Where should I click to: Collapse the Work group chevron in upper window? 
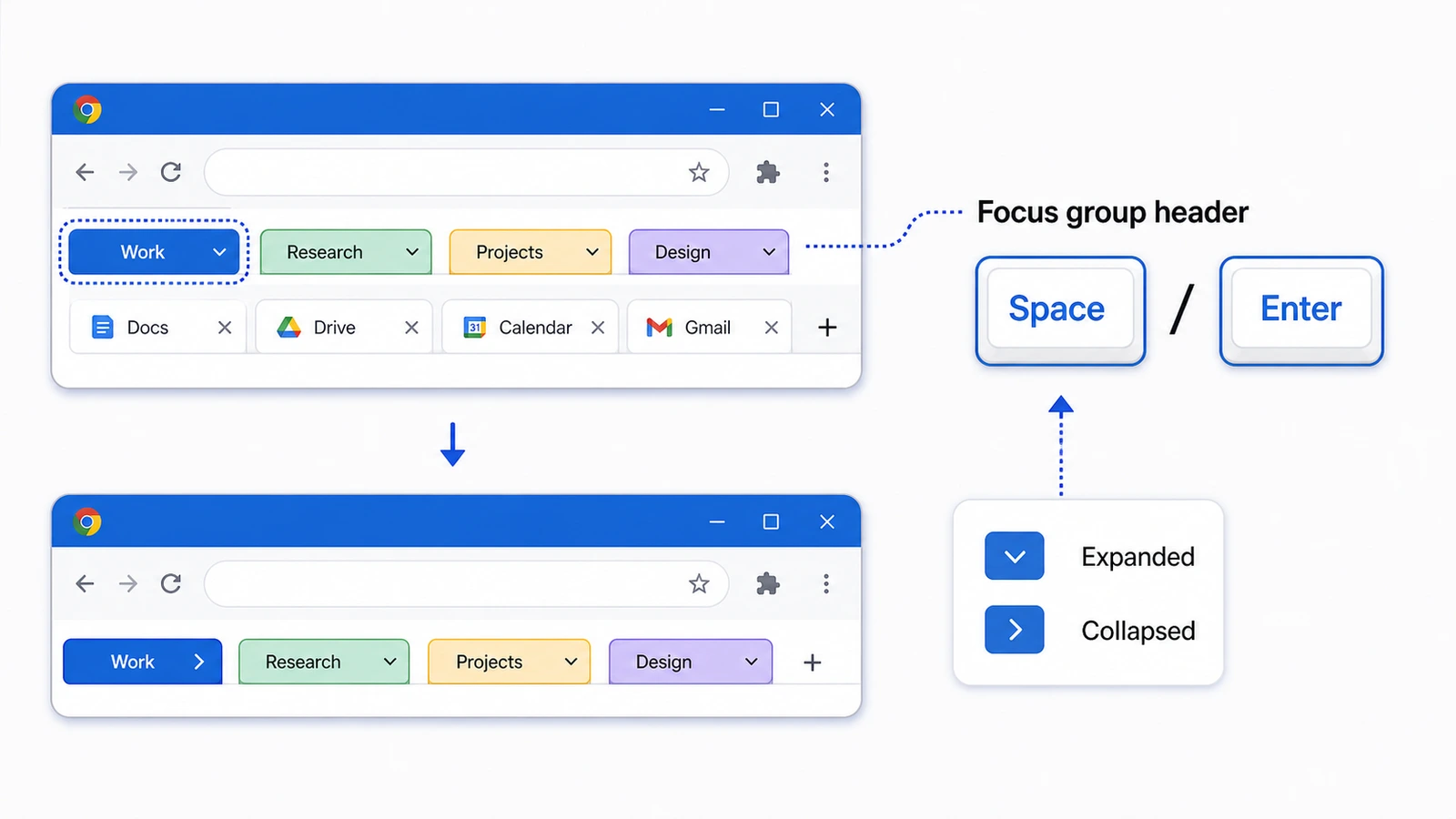pyautogui.click(x=219, y=252)
